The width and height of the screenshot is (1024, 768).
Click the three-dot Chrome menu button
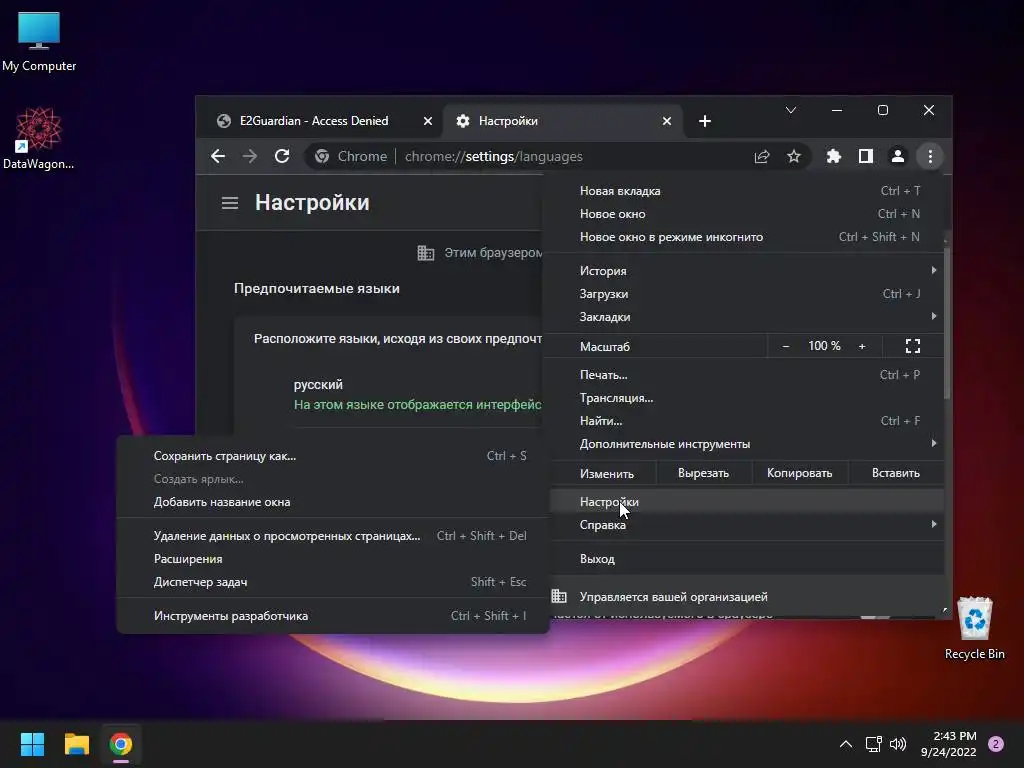click(x=930, y=156)
